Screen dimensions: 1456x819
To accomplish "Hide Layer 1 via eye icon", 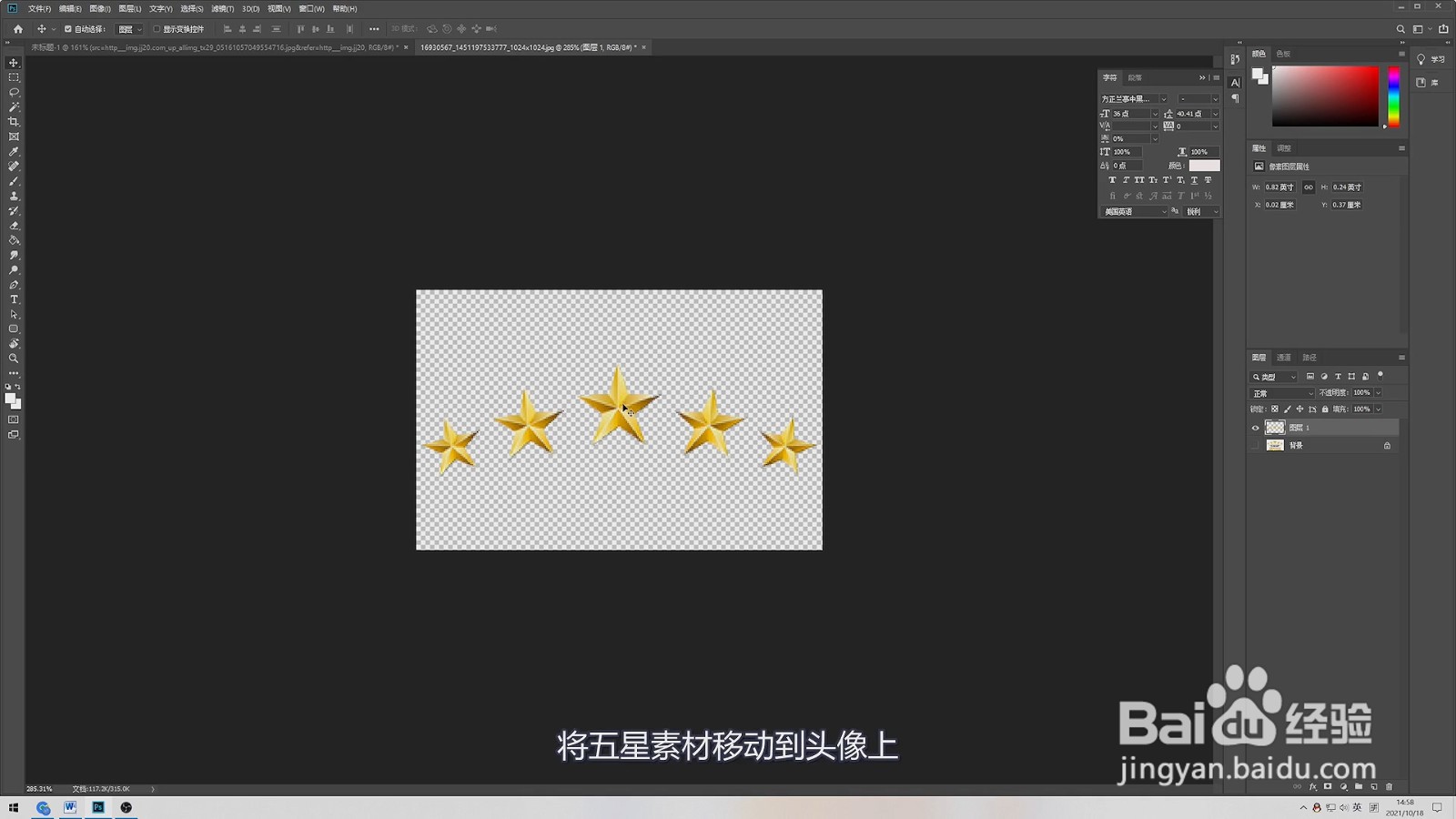I will [x=1256, y=428].
